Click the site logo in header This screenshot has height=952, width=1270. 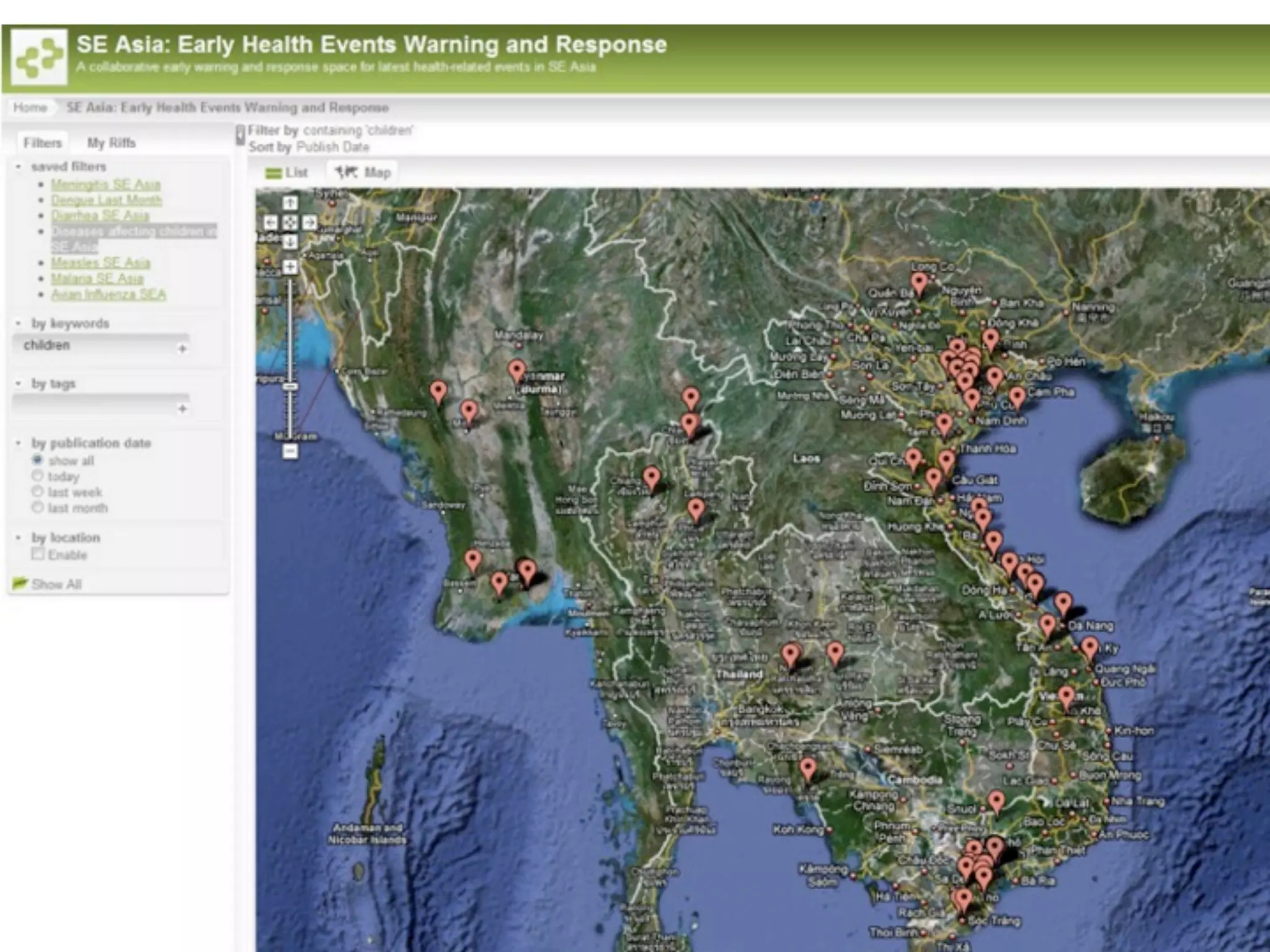(x=39, y=57)
